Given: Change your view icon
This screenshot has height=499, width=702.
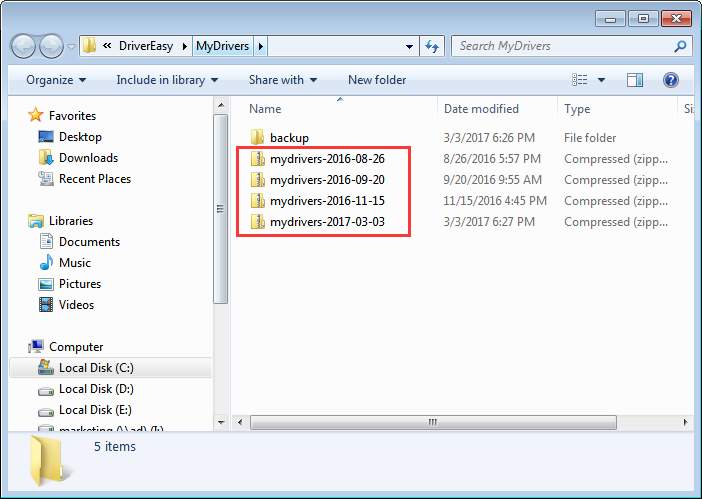Looking at the screenshot, I should pos(580,80).
